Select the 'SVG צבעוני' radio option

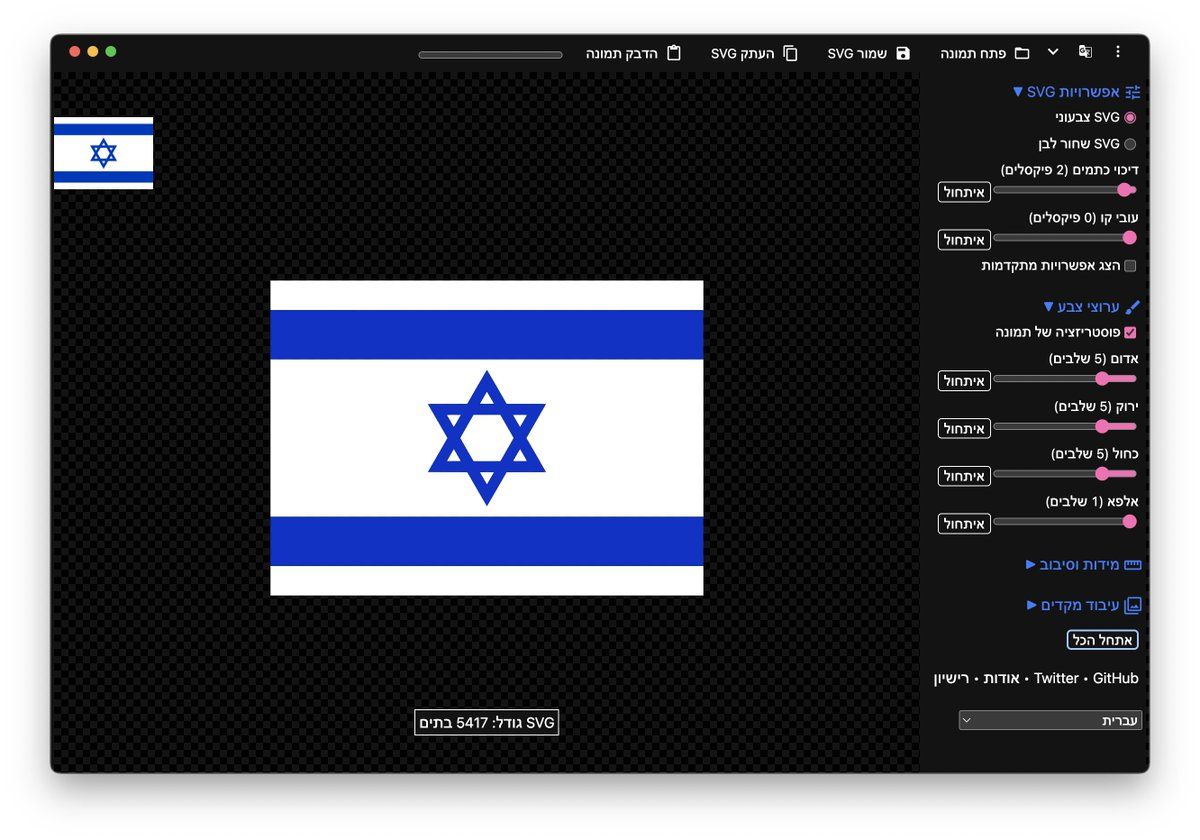[x=1130, y=117]
